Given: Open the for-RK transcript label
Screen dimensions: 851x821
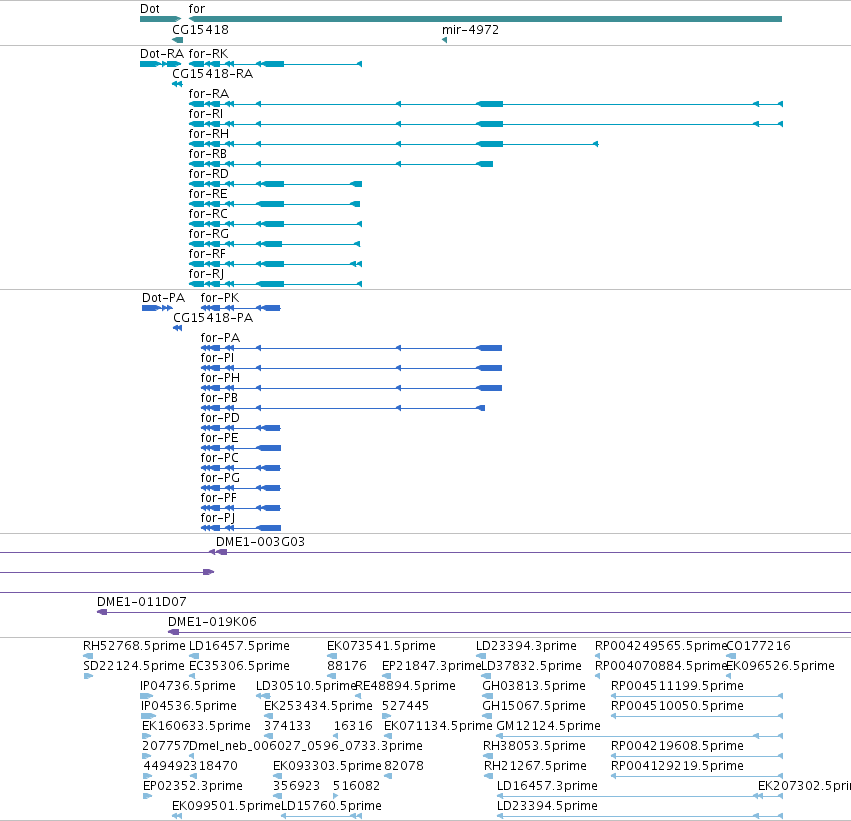Looking at the screenshot, I should [208, 54].
